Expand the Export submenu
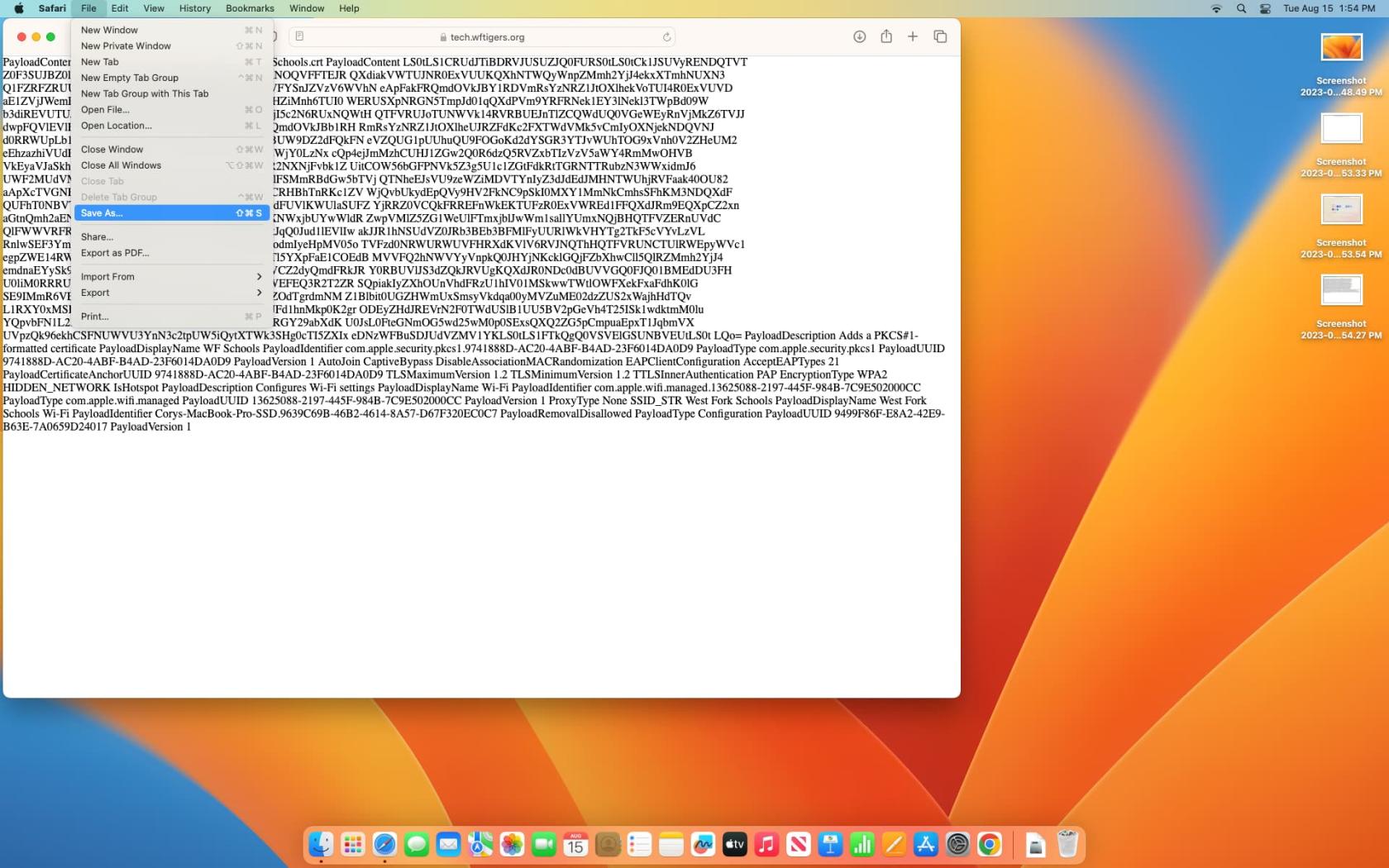 (x=172, y=293)
